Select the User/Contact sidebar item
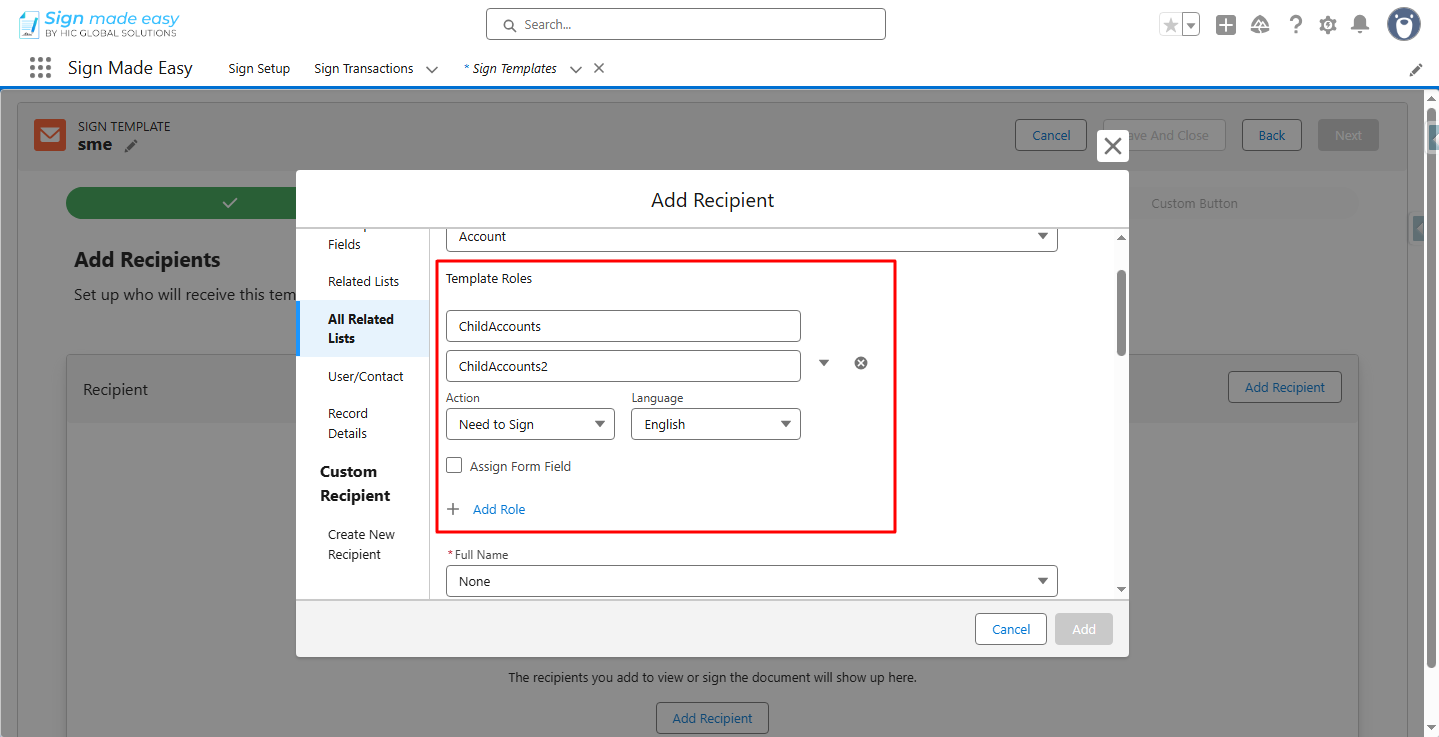Screen dimensions: 1439x737 tap(365, 376)
